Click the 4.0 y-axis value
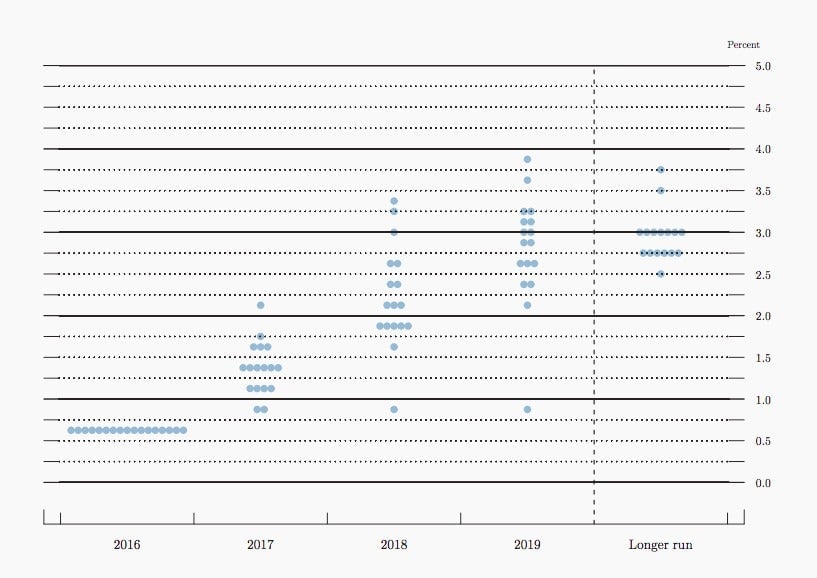This screenshot has width=817, height=578. coord(763,150)
